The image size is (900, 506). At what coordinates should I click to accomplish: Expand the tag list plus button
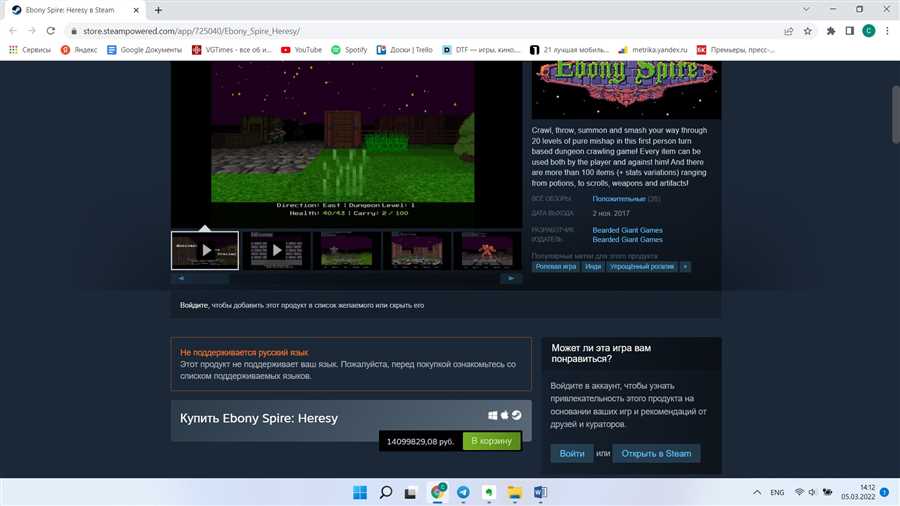[685, 267]
